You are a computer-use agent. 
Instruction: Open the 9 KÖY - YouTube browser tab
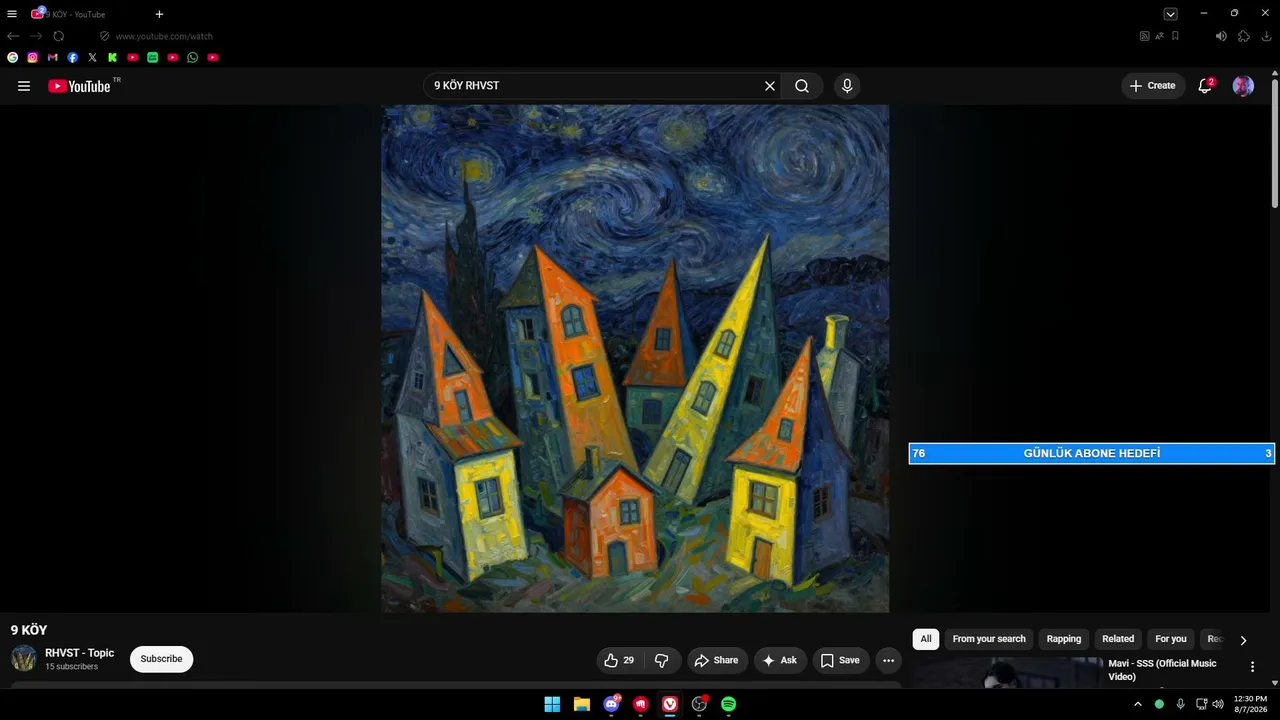point(75,14)
